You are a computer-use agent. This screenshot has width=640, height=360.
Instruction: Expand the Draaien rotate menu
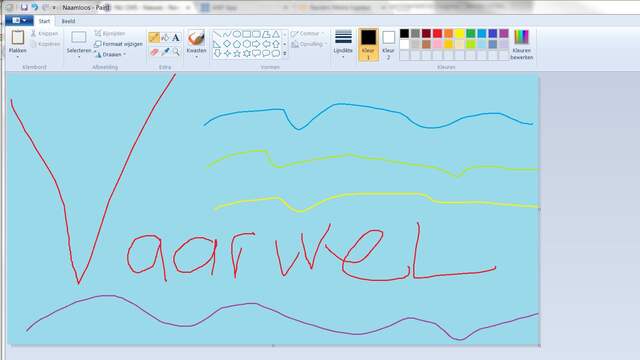[110, 54]
